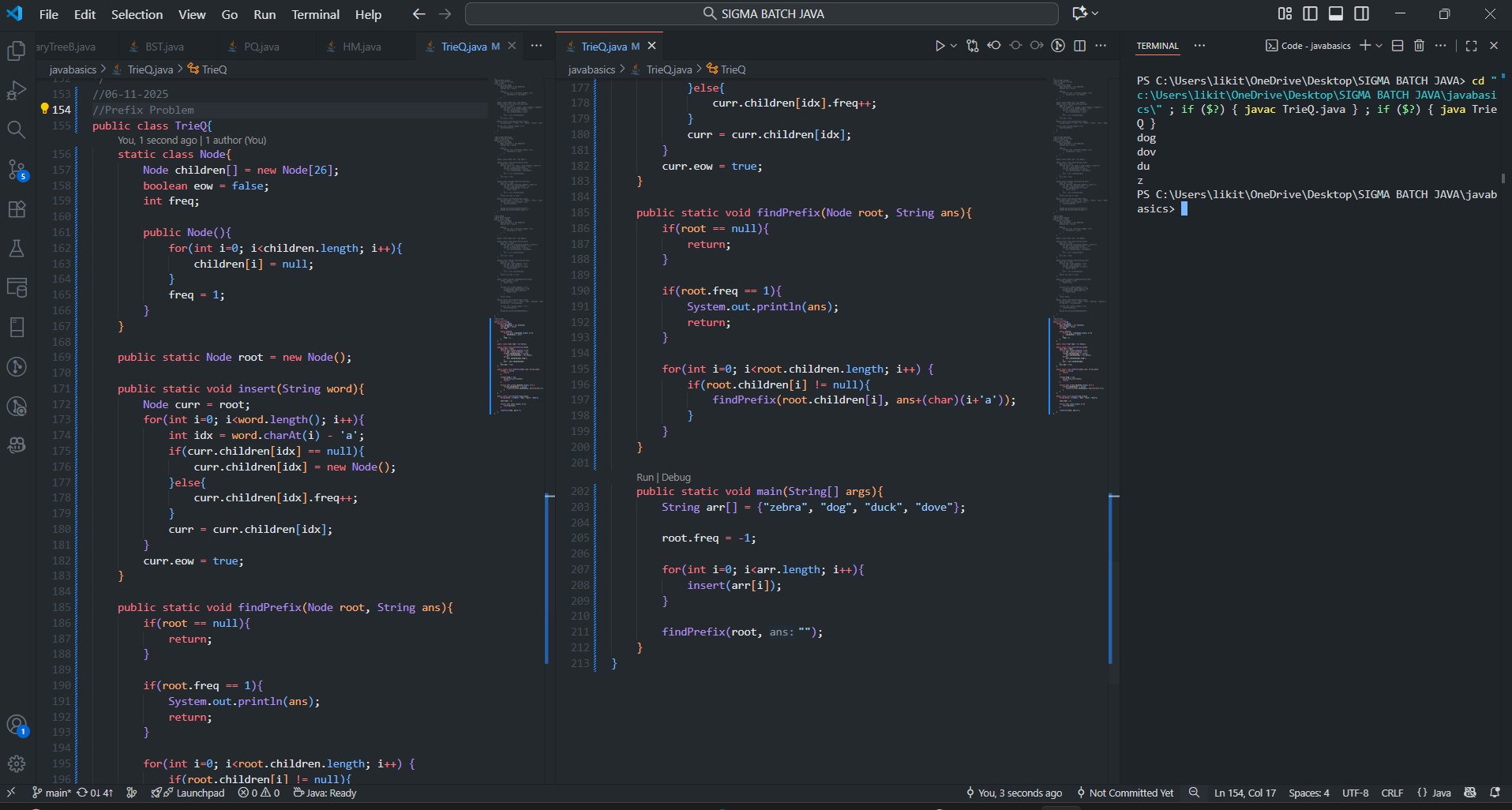Open the Explorer view in activity bar
The width and height of the screenshot is (1512, 810).
tap(17, 51)
